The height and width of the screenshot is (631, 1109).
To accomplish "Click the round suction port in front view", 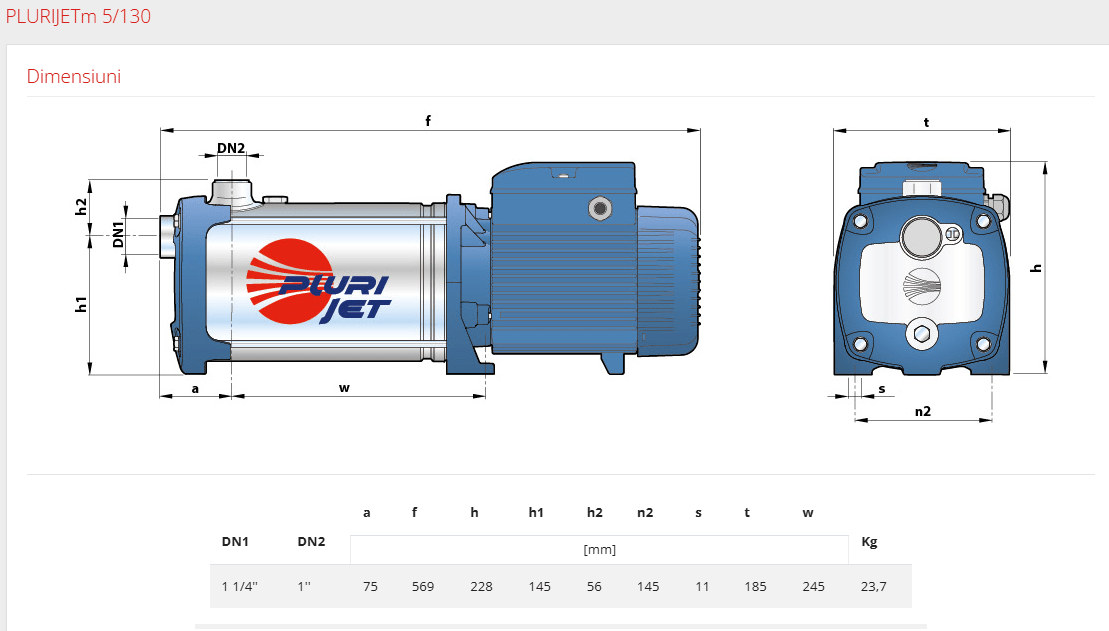I will coord(920,237).
